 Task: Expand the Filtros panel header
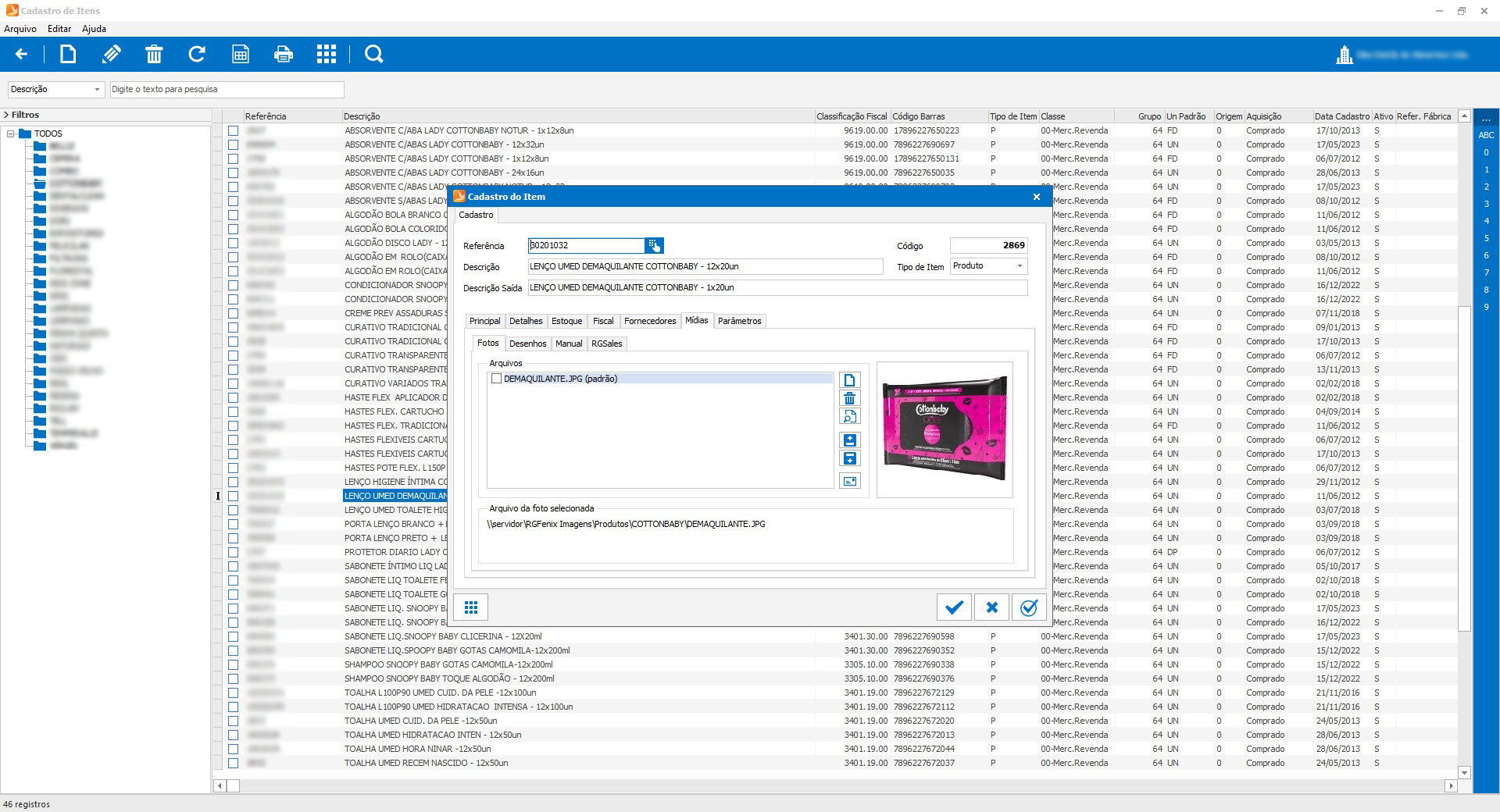pyautogui.click(x=105, y=115)
